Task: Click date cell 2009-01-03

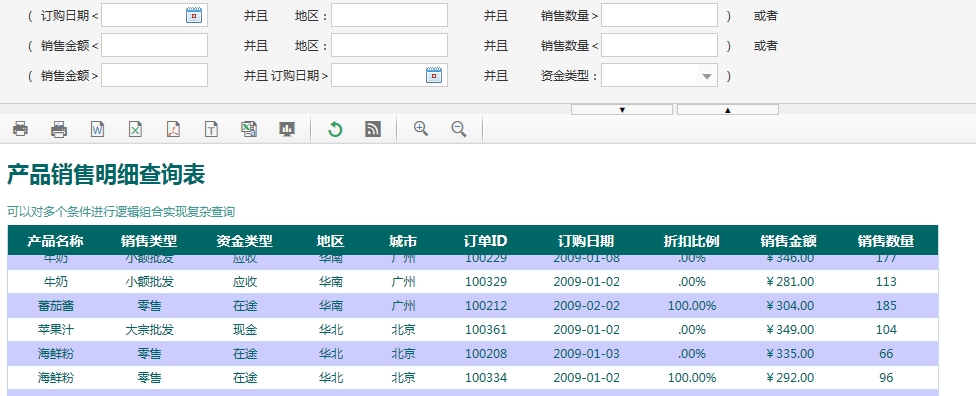Action: tap(586, 354)
